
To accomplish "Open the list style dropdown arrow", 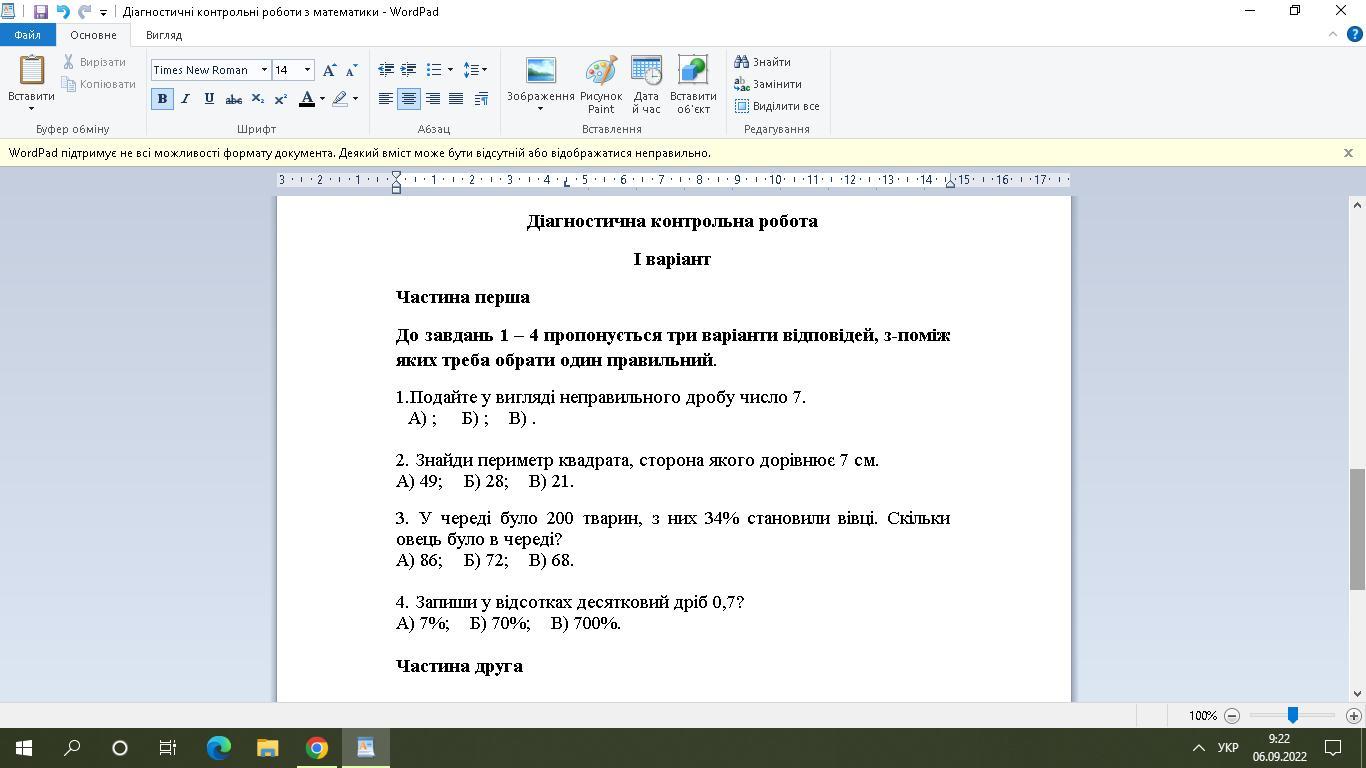I will click(x=450, y=70).
